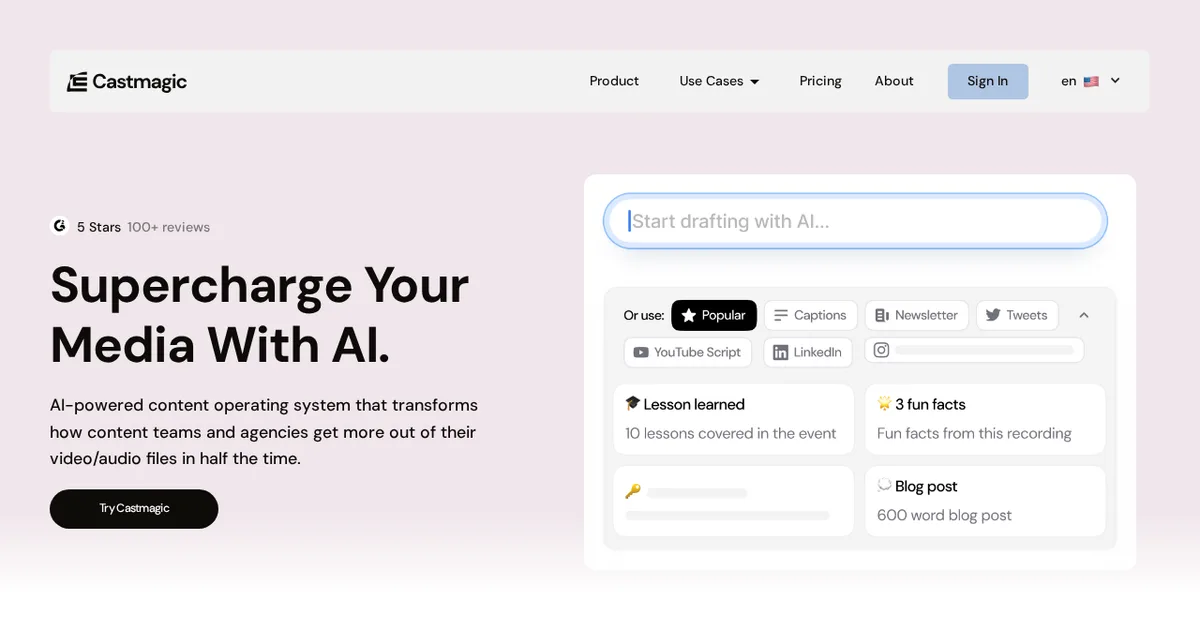Focus the Start drafting with AI field

(x=855, y=221)
